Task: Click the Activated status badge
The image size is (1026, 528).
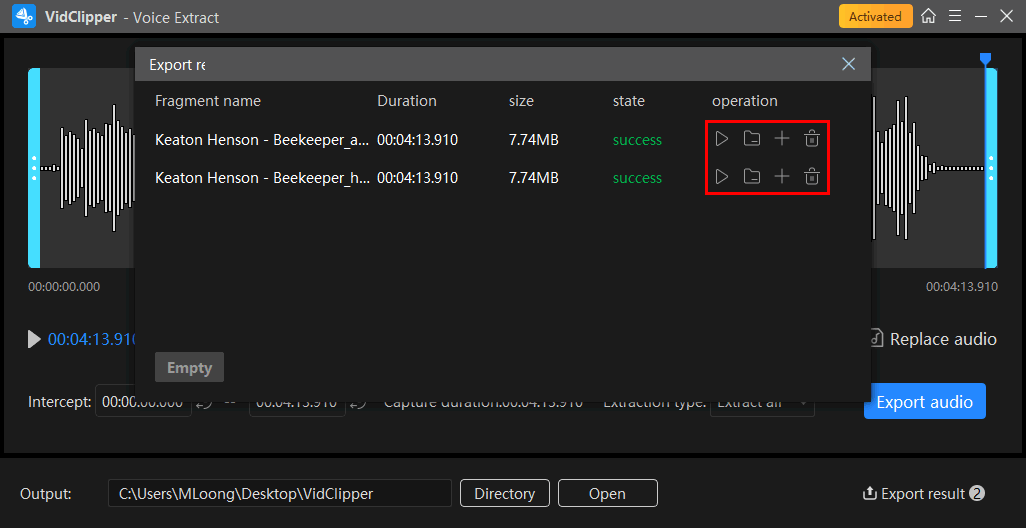Action: [x=875, y=16]
